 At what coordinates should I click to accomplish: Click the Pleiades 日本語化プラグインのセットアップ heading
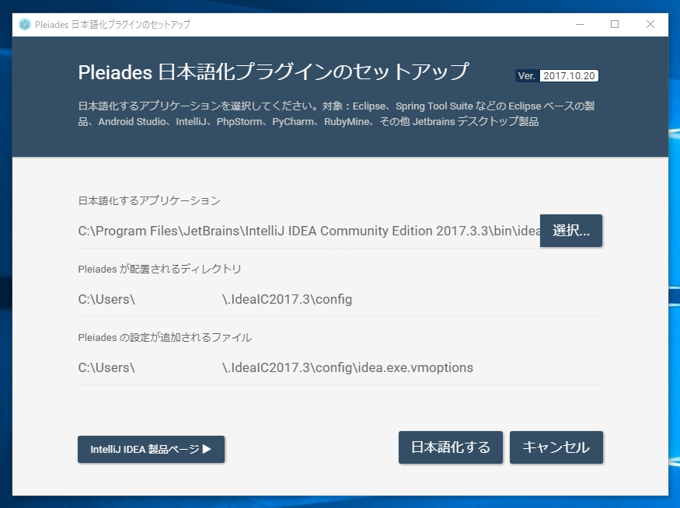(274, 72)
